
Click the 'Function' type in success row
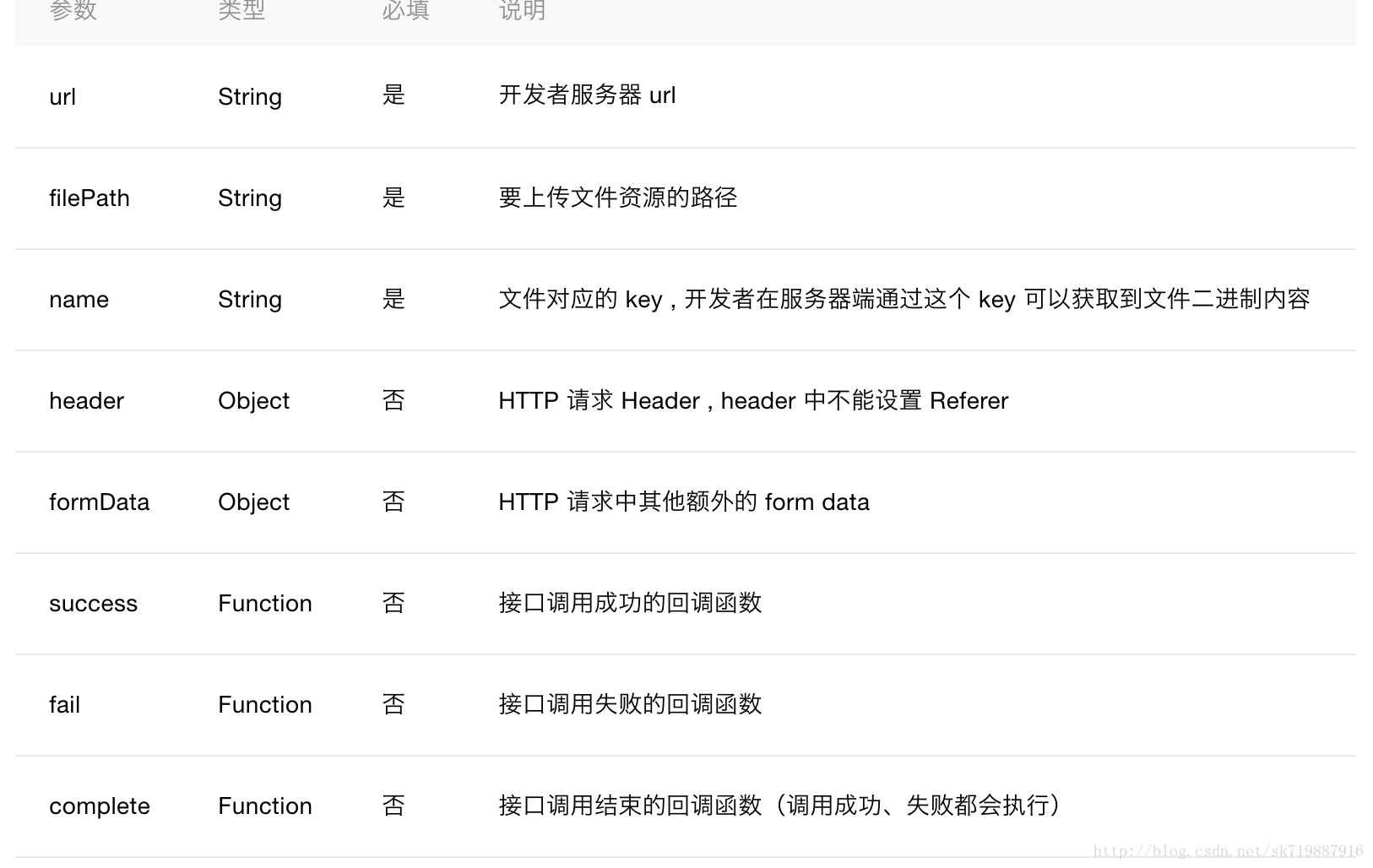pyautogui.click(x=264, y=604)
